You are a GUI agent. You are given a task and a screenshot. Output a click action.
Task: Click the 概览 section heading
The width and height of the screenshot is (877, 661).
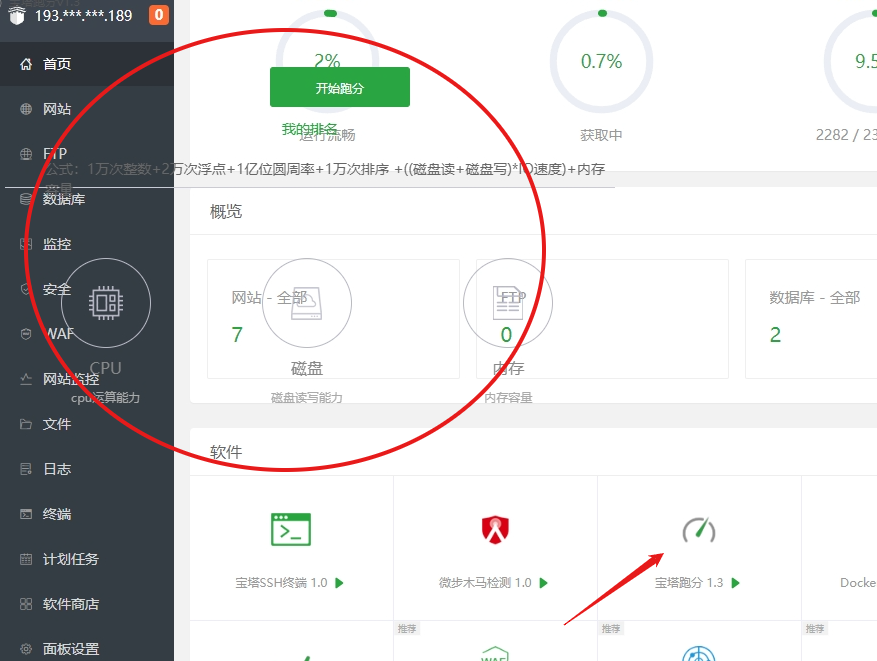tap(225, 211)
